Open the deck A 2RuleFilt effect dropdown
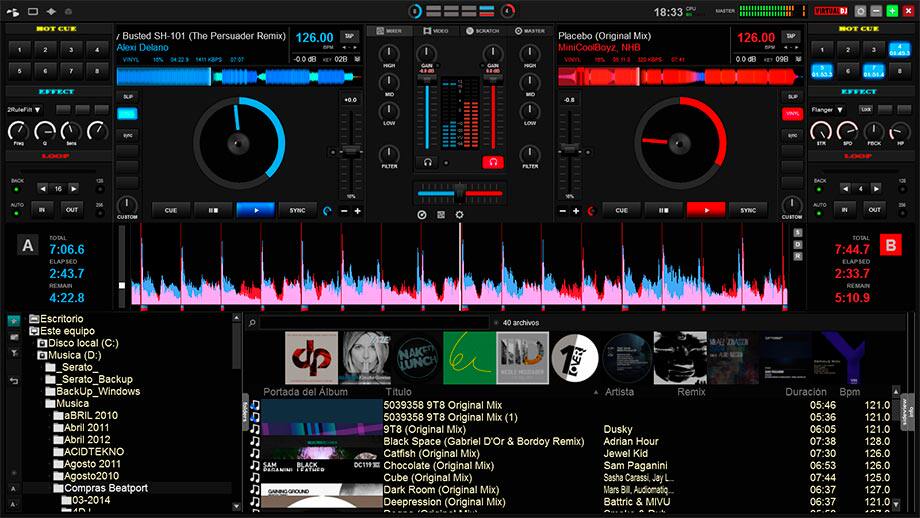Image resolution: width=920 pixels, height=518 pixels. coord(24,110)
